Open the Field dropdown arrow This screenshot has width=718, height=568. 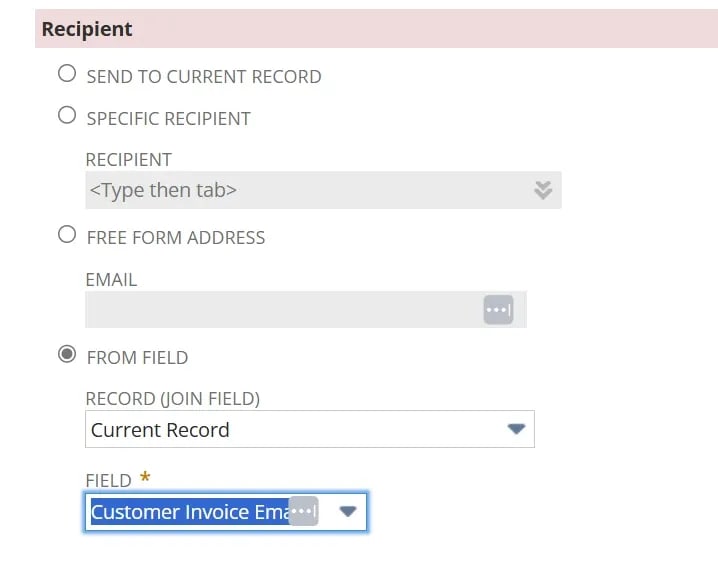[348, 512]
